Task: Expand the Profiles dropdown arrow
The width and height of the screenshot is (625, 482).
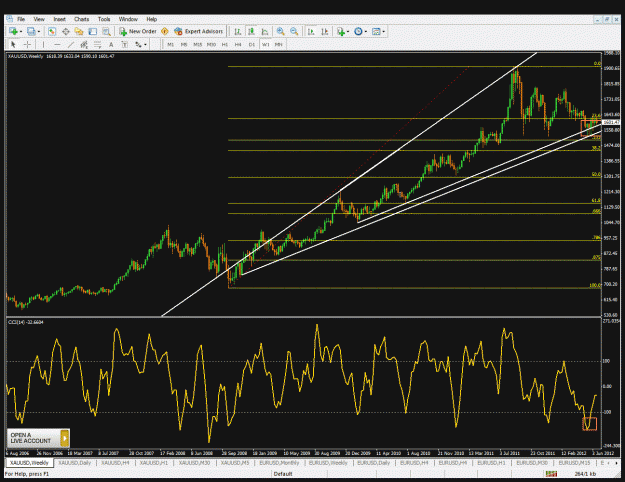Action: [x=39, y=31]
